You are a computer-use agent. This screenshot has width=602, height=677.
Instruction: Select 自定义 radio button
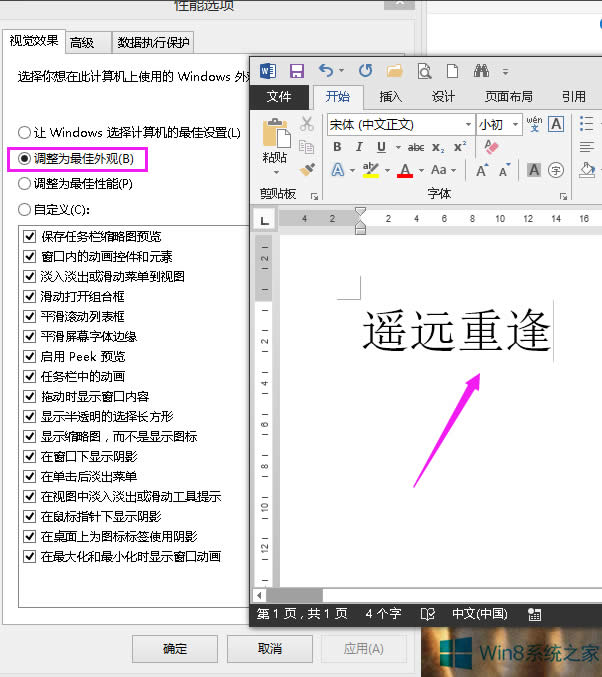point(24,210)
